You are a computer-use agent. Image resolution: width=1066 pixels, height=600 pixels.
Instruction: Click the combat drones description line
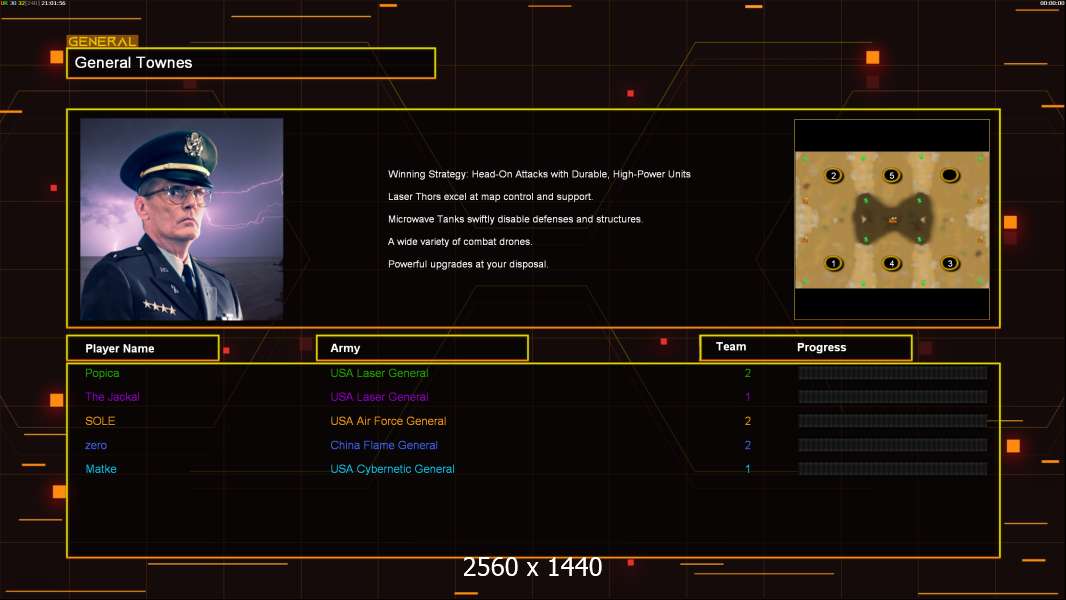(x=460, y=241)
